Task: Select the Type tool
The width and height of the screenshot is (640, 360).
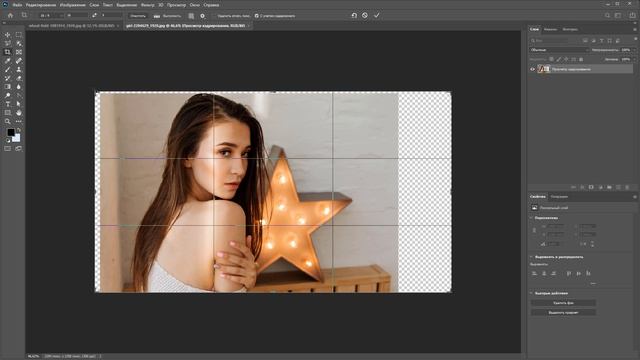Action: [x=8, y=104]
